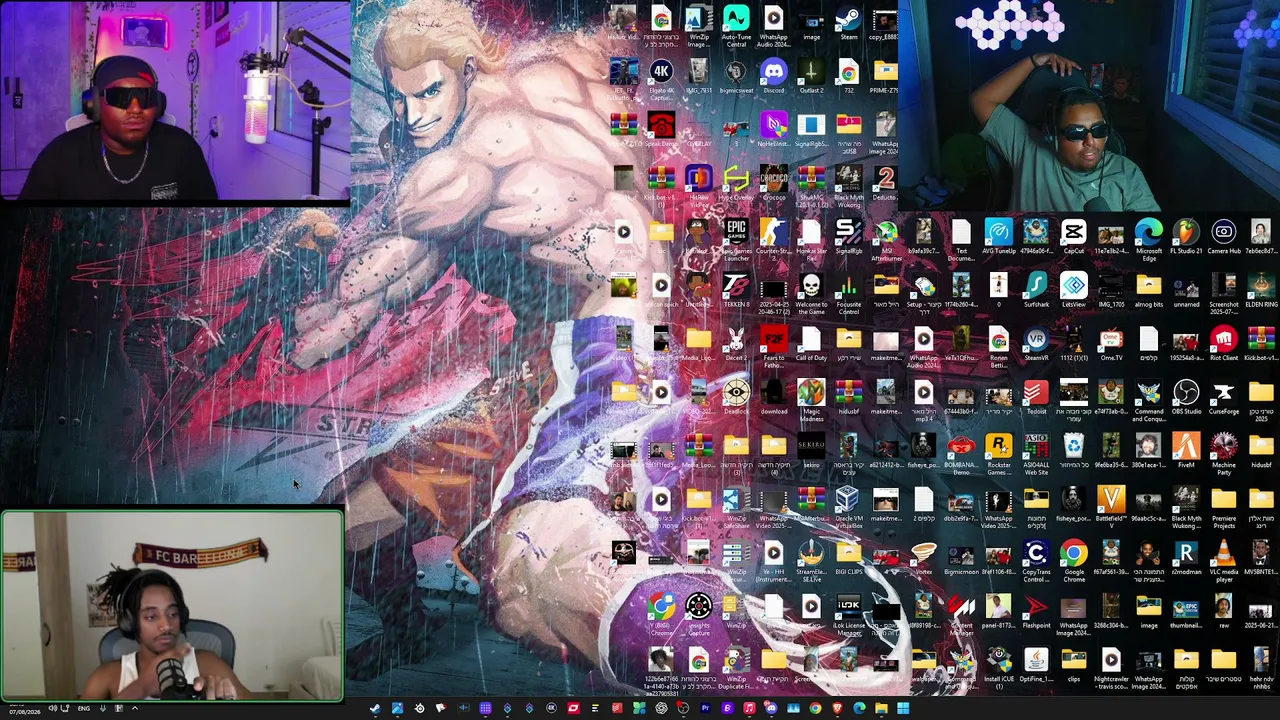Screen dimensions: 1280x720
Task: Launch FL Studio 21 desktop shortcut
Action: 1186,238
